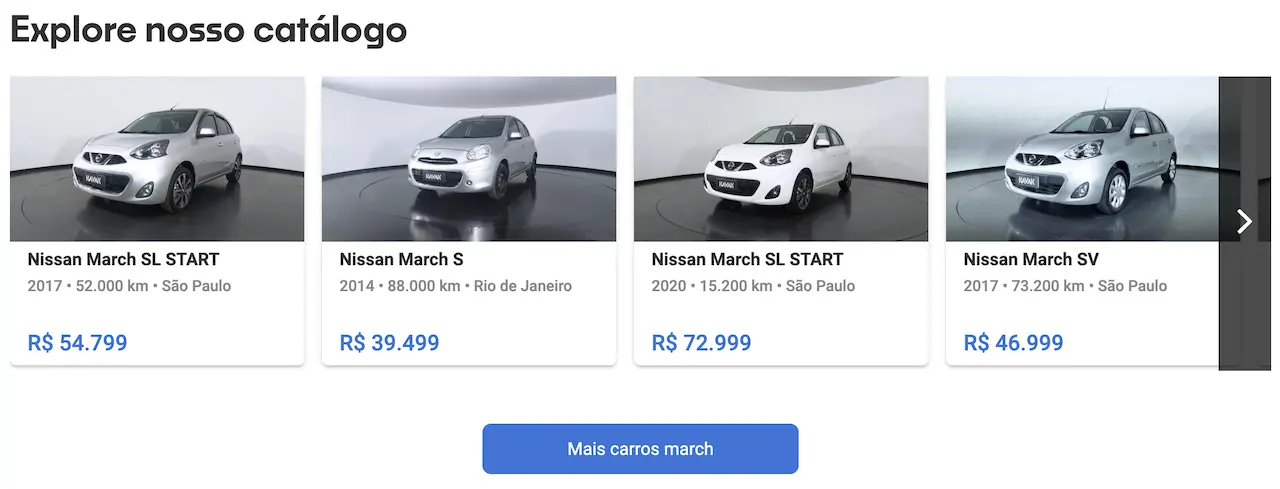
Task: Click the next carousel arrow
Action: point(1244,221)
